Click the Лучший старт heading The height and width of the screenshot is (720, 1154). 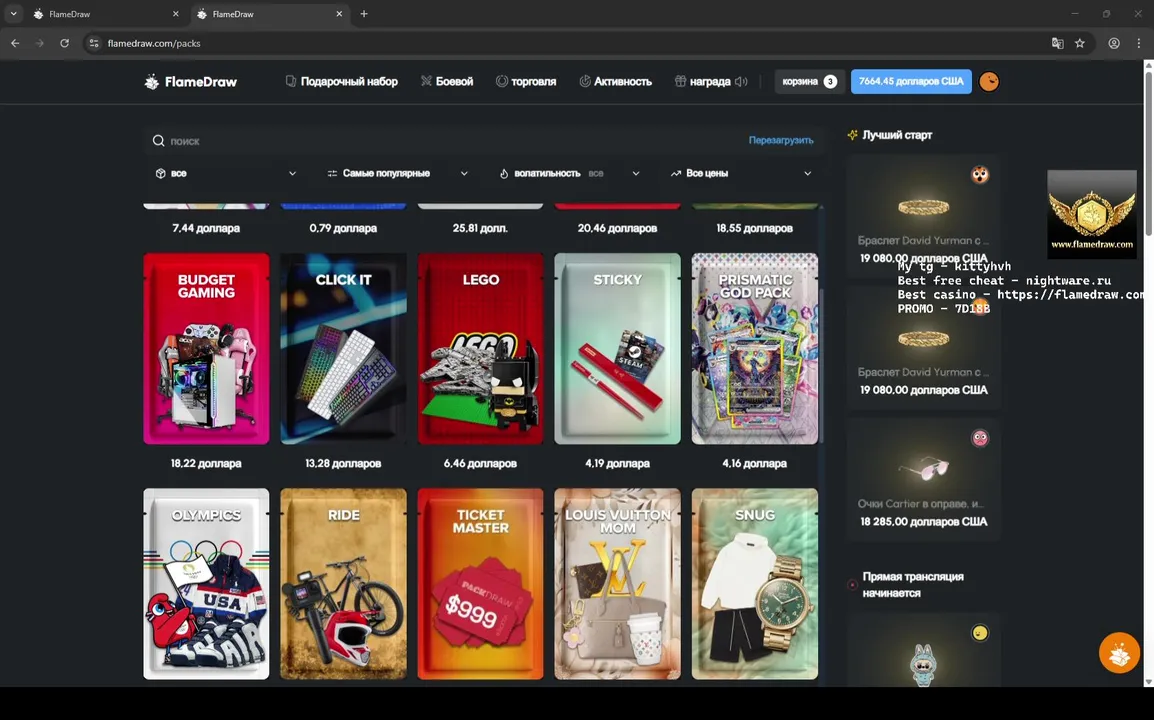[x=897, y=135]
